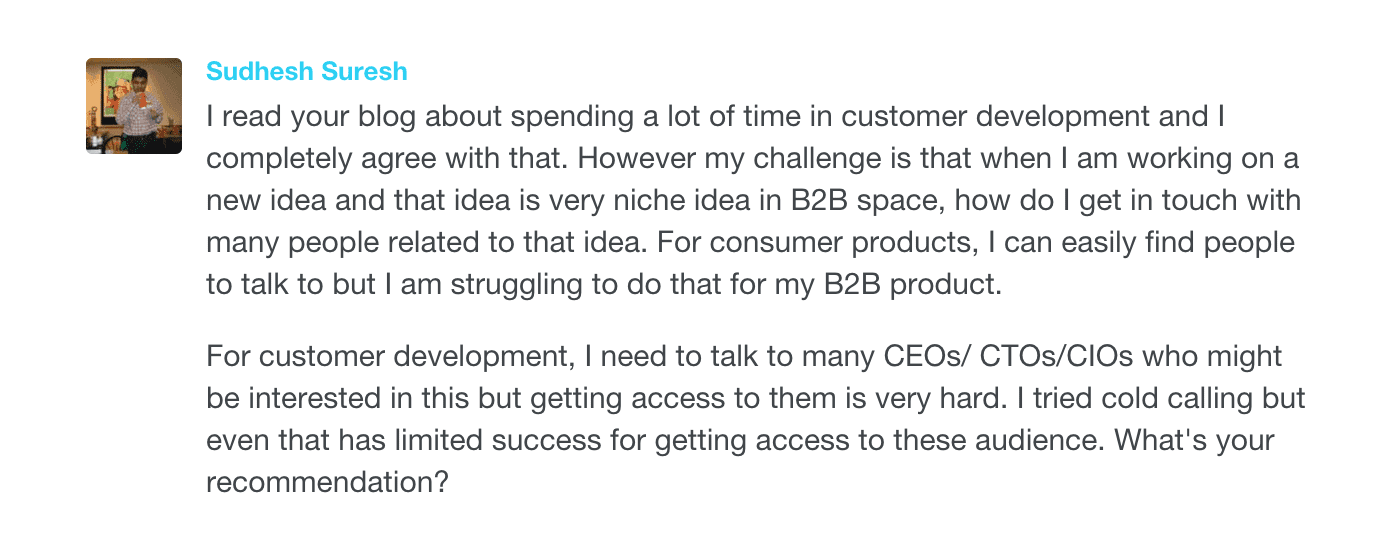Click the final word "recommendation?"
Image resolution: width=1380 pixels, height=560 pixels.
click(326, 481)
